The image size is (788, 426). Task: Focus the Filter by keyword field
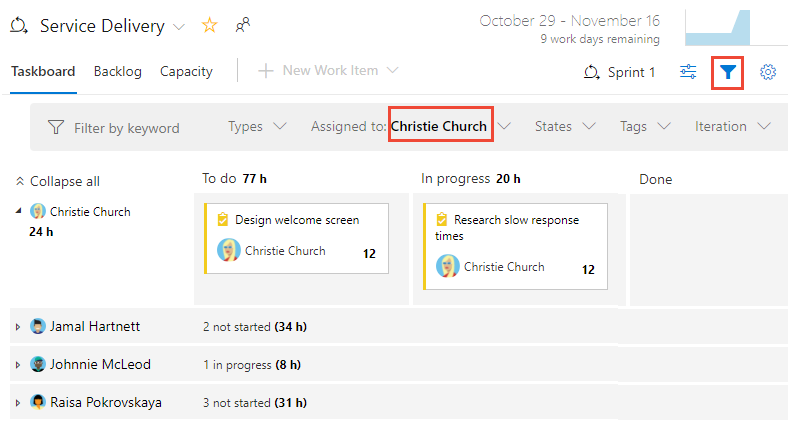click(126, 128)
